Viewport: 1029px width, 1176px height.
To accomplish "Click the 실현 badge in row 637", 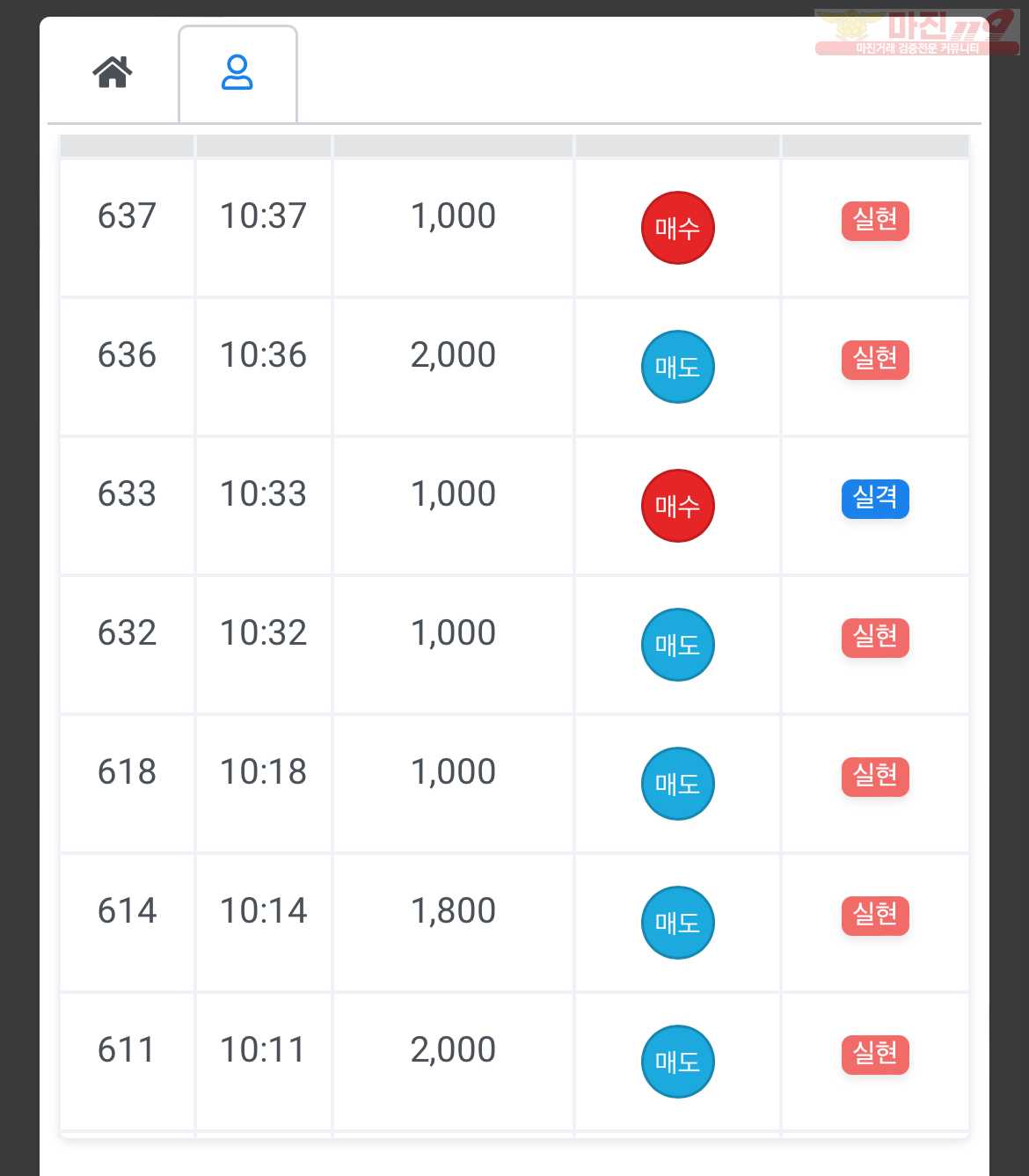I will tap(875, 220).
